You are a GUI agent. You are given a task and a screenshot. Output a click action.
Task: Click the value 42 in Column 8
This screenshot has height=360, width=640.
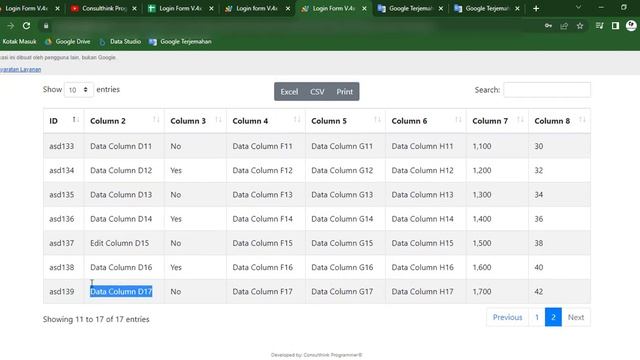pos(539,291)
